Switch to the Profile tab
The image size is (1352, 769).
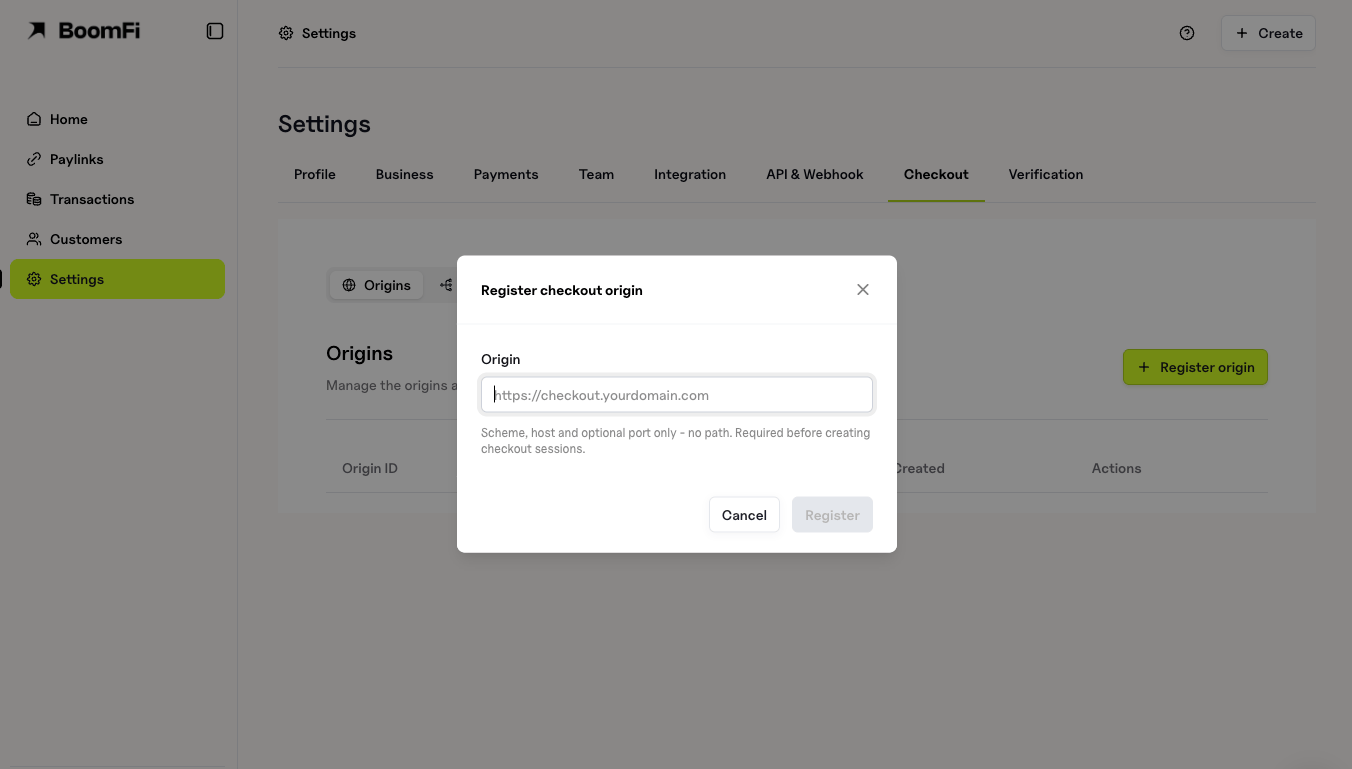(315, 174)
